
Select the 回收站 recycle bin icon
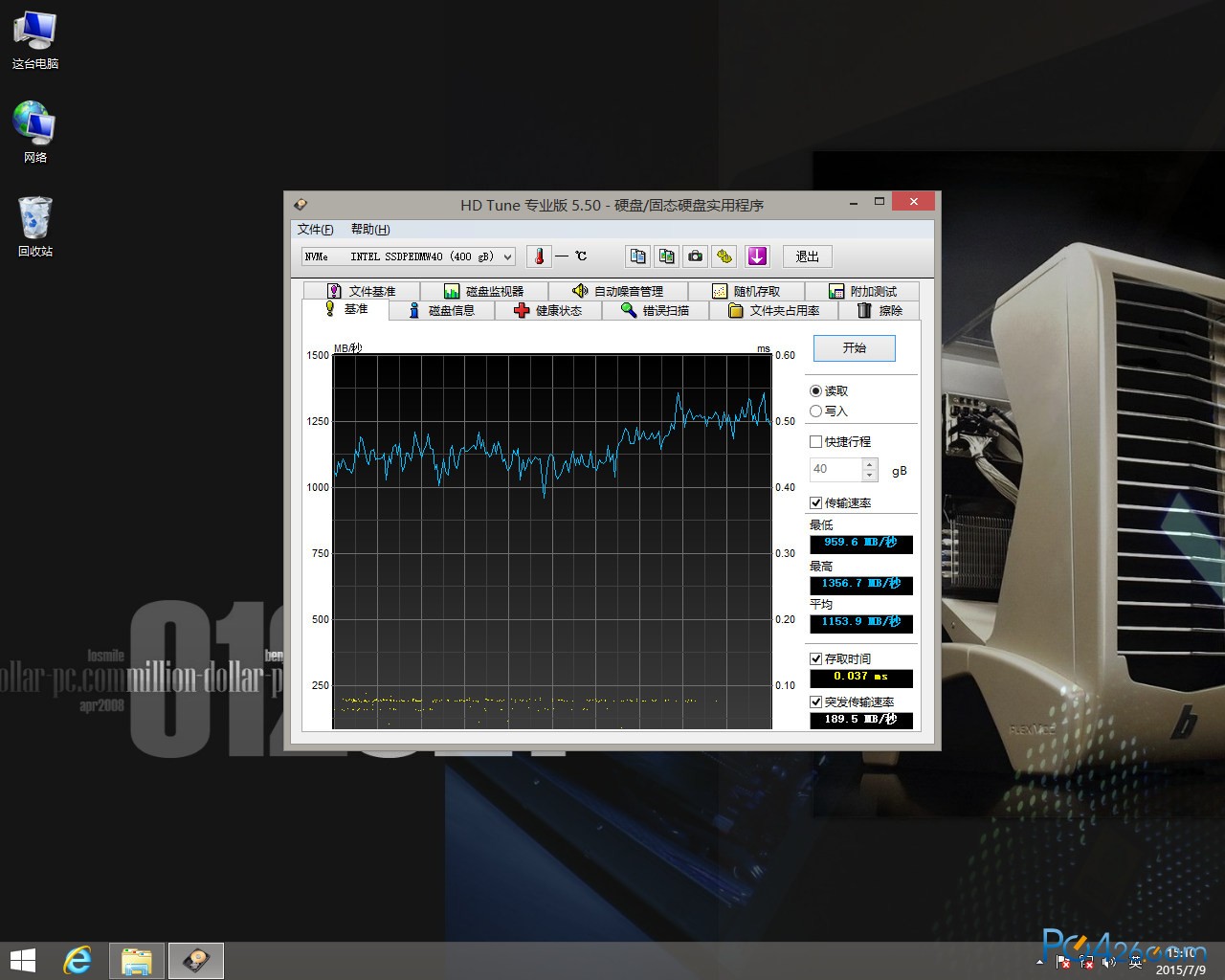click(35, 226)
